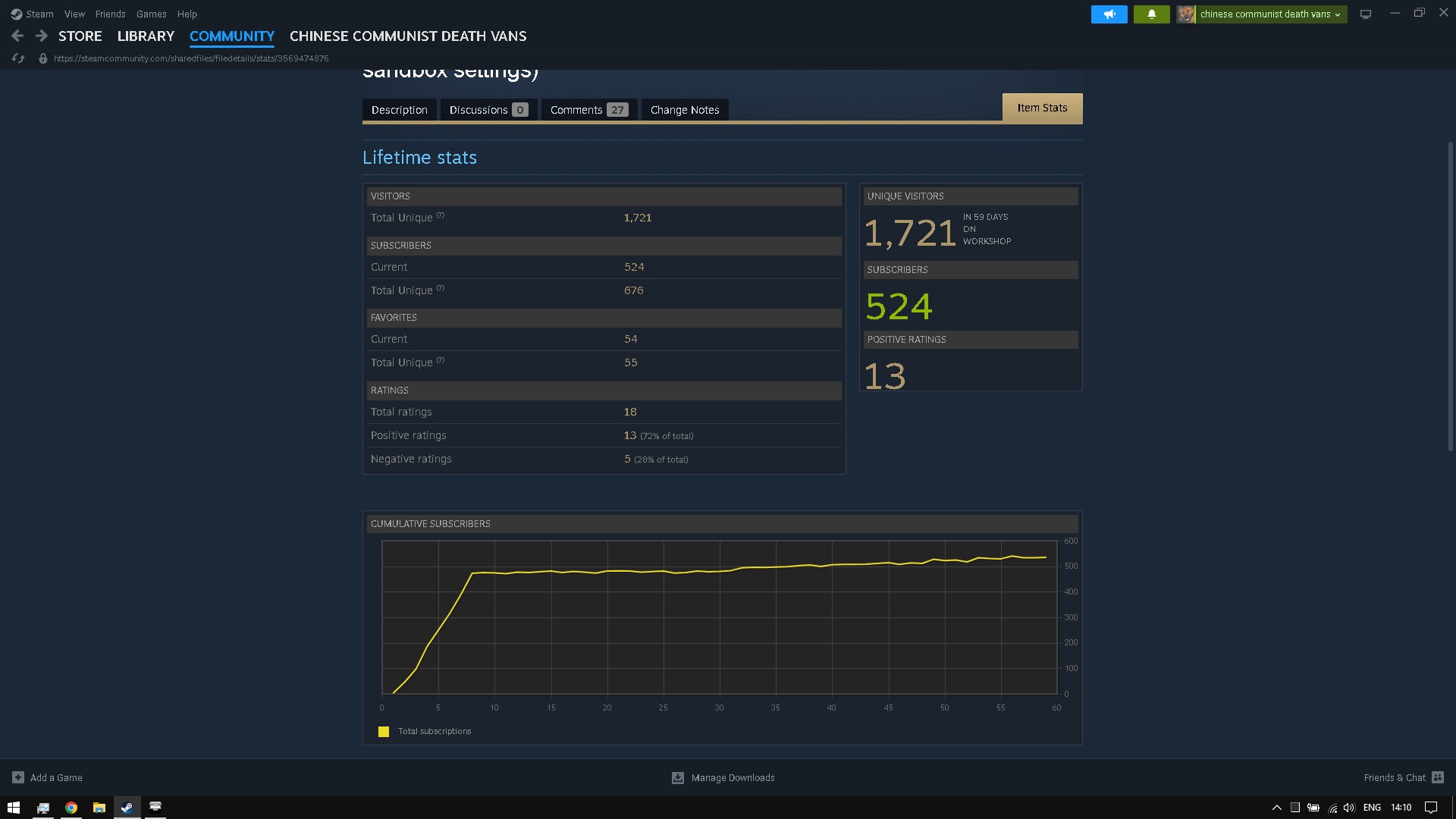This screenshot has height=819, width=1456.
Task: Open the green notifications bell
Action: coord(1151,14)
